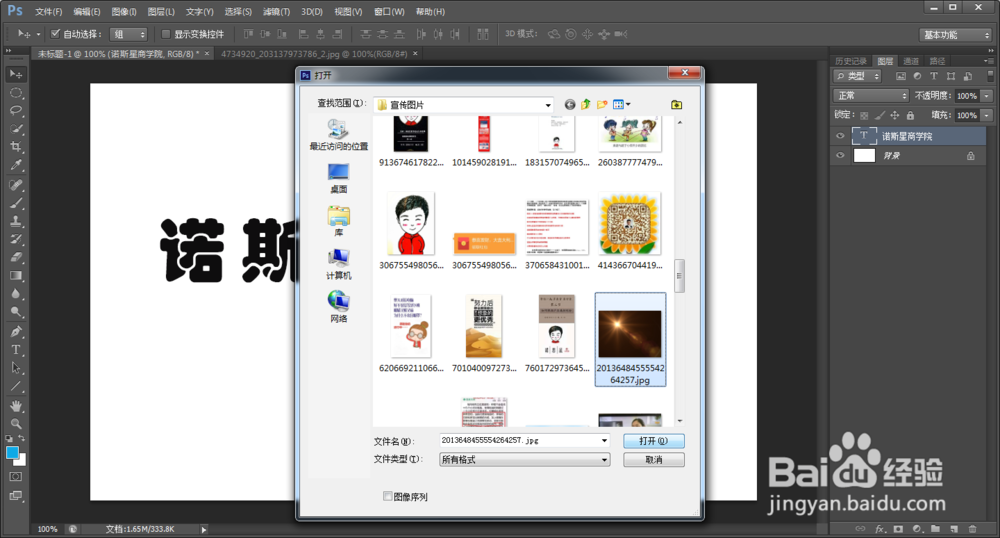Viewport: 1000px width, 538px height.
Task: Open the 窗口(W) menu
Action: (389, 11)
